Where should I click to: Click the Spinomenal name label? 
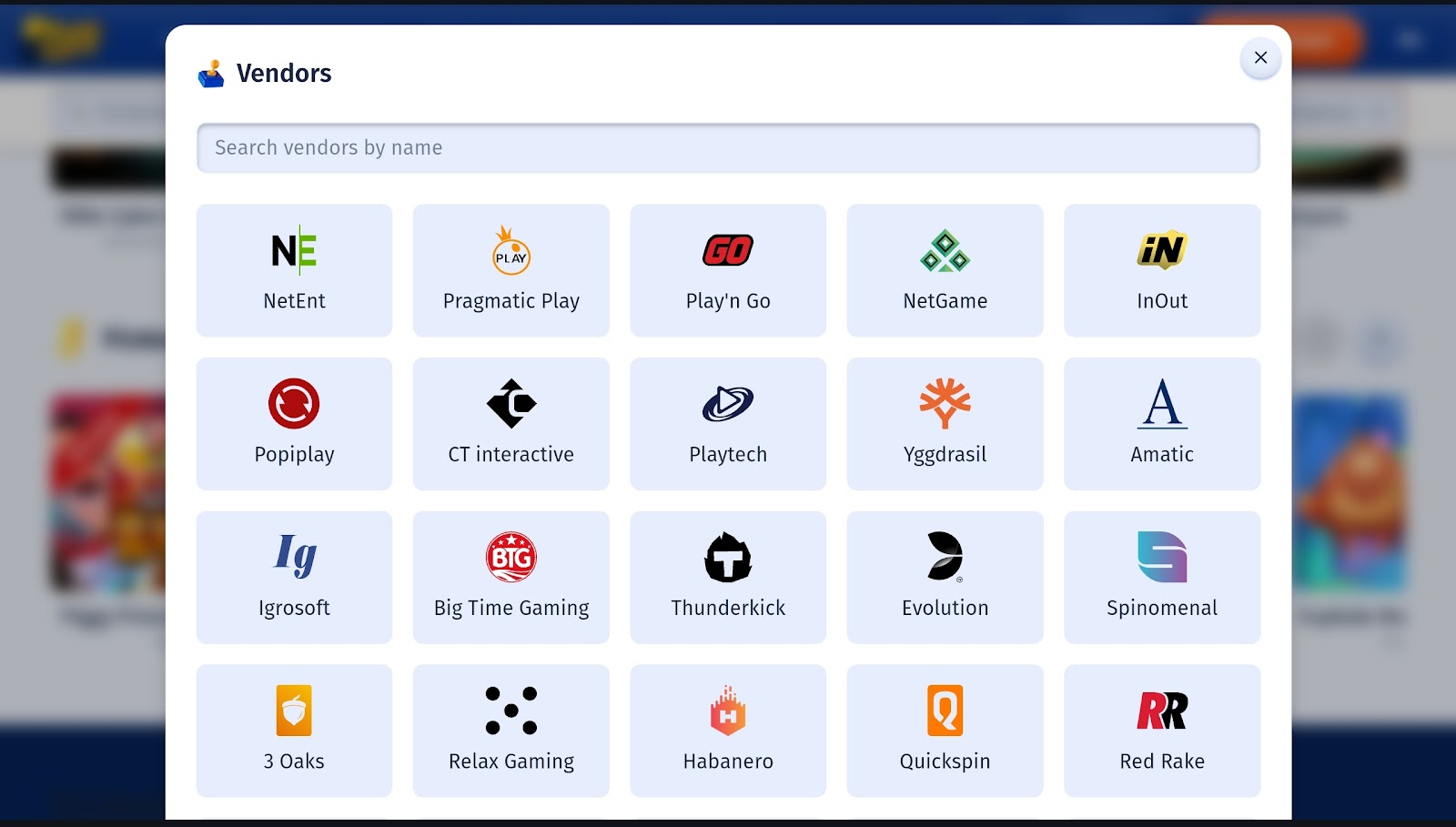pyautogui.click(x=1162, y=609)
